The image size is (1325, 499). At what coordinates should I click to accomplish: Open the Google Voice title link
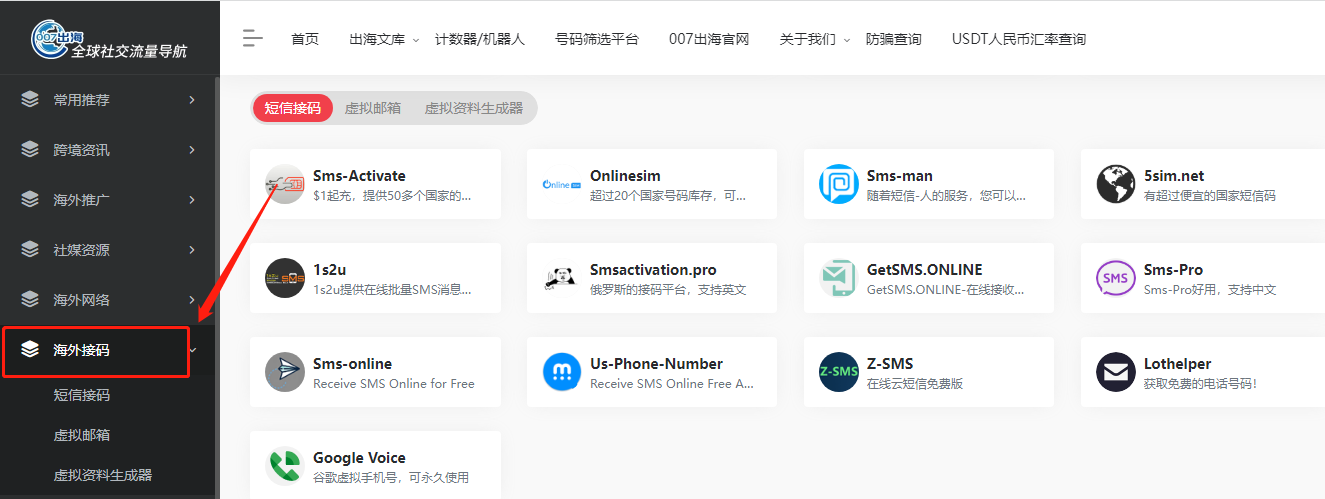coord(359,458)
